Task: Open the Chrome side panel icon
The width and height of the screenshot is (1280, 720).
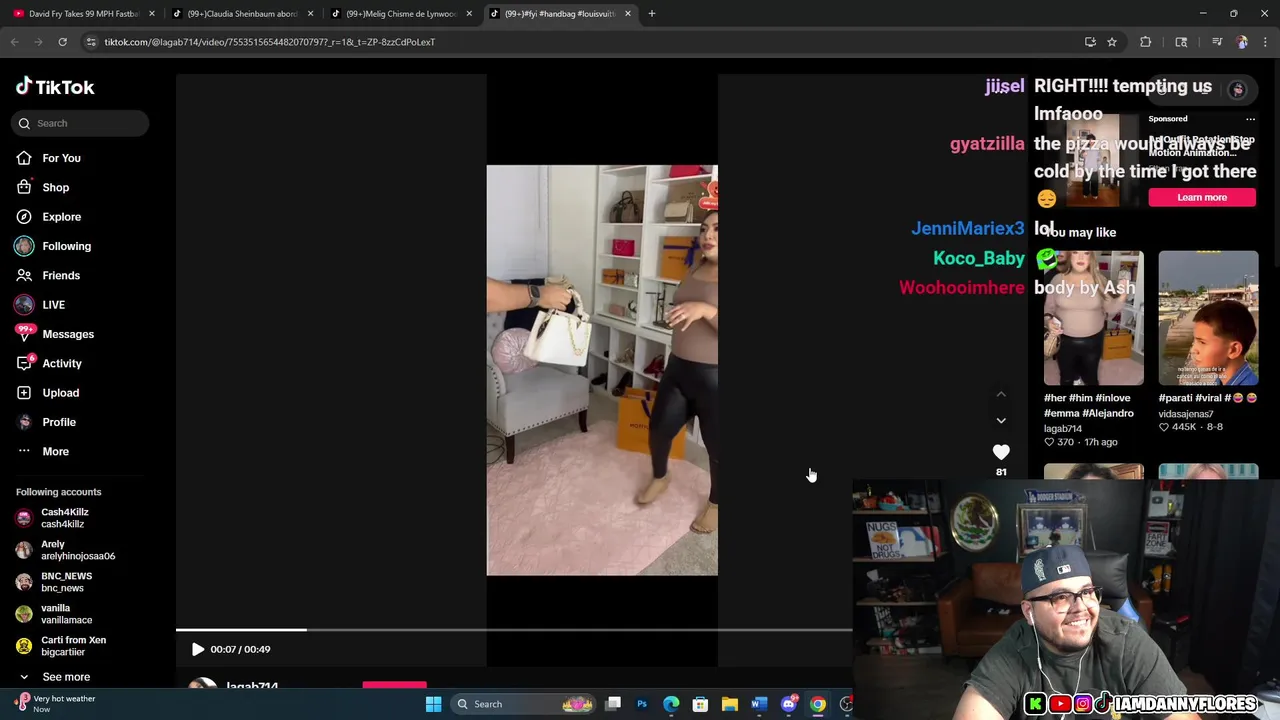Action: pyautogui.click(x=1181, y=42)
